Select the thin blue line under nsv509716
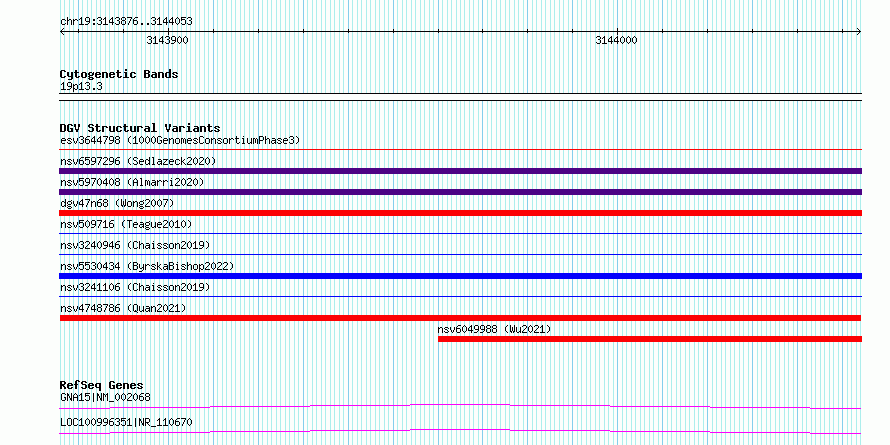890x445 pixels. (x=460, y=233)
